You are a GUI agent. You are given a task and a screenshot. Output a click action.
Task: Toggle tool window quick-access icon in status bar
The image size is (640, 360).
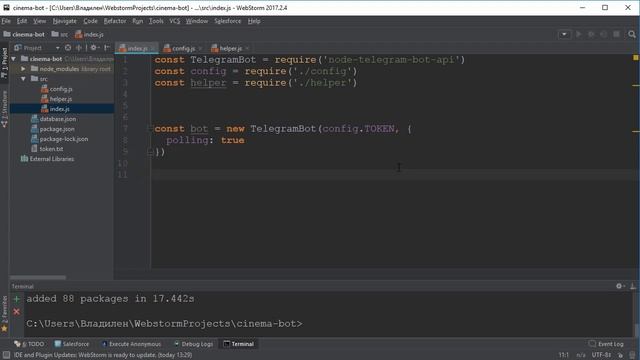pos(6,355)
